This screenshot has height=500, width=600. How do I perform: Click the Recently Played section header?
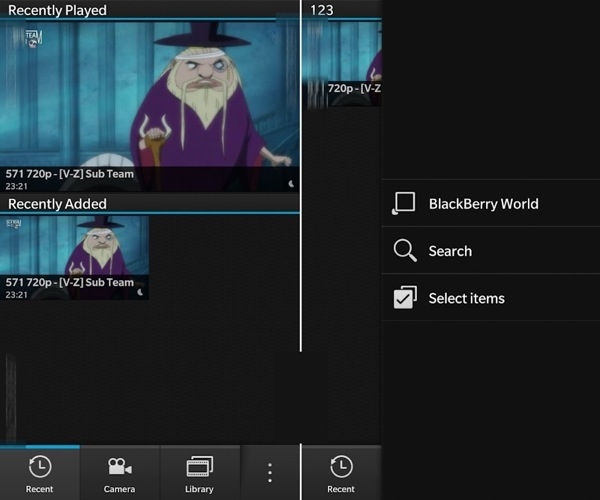pos(57,10)
